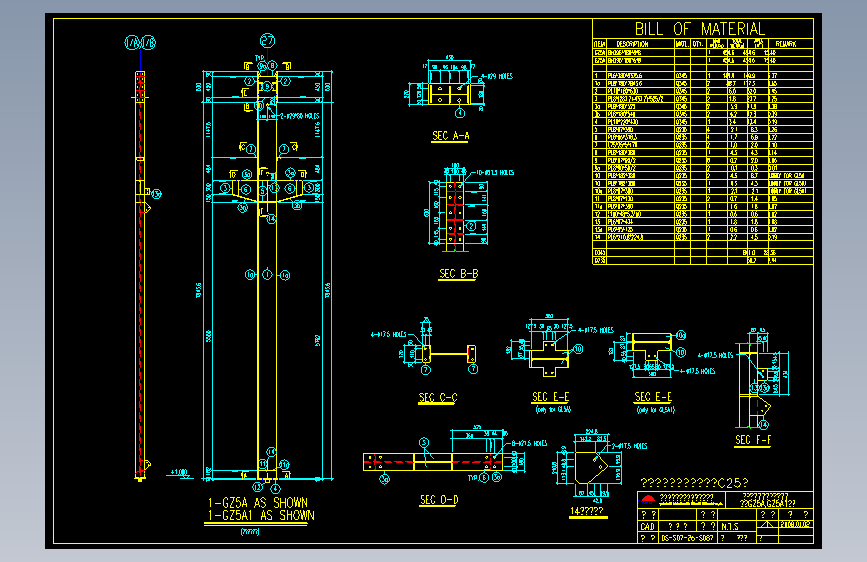Click the 1-GZ5A AS SHOWN caption
The height and width of the screenshot is (562, 867).
click(x=258, y=503)
